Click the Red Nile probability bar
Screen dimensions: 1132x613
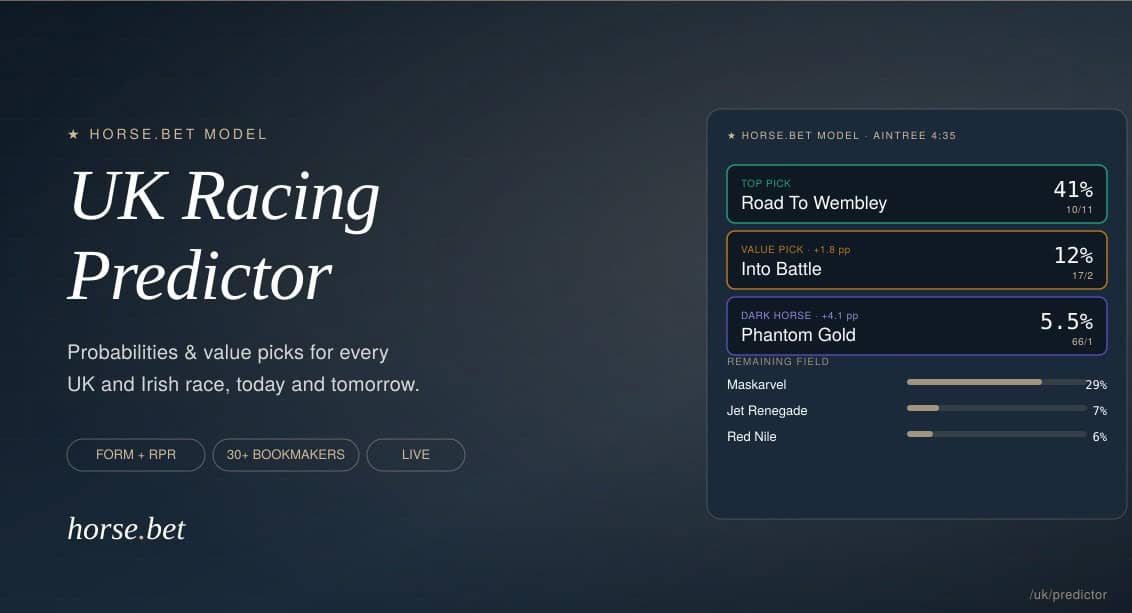point(996,434)
